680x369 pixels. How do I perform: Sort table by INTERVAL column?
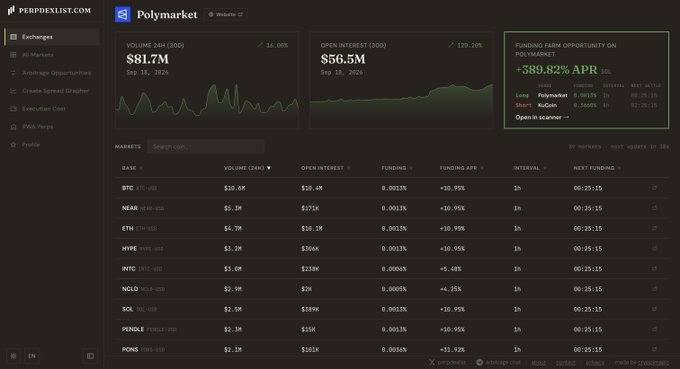530,168
